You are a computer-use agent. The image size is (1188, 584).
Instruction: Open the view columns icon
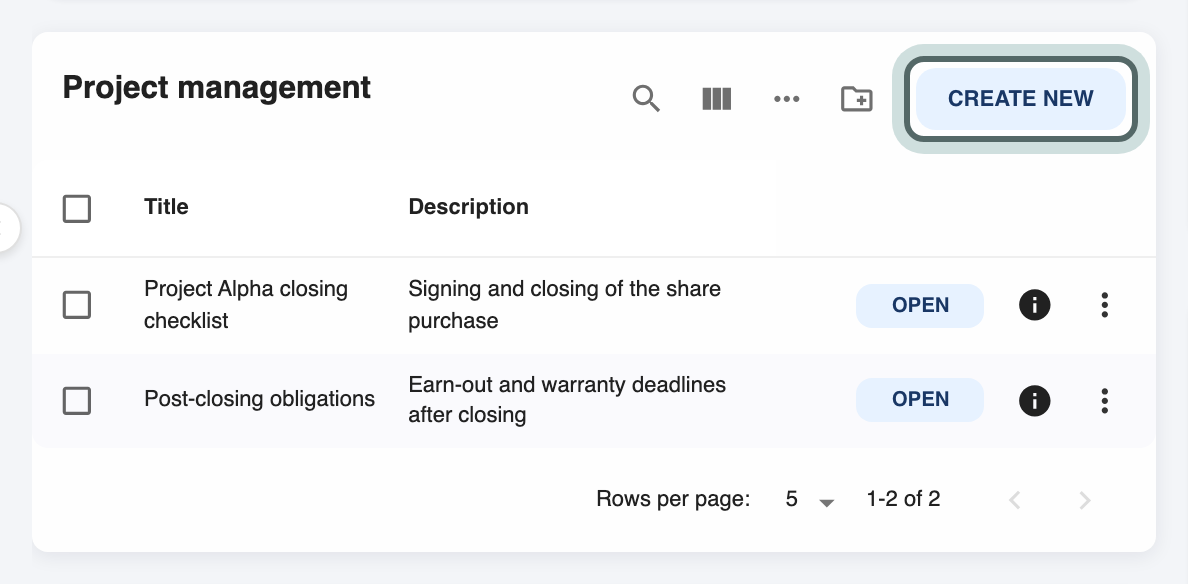click(x=716, y=98)
